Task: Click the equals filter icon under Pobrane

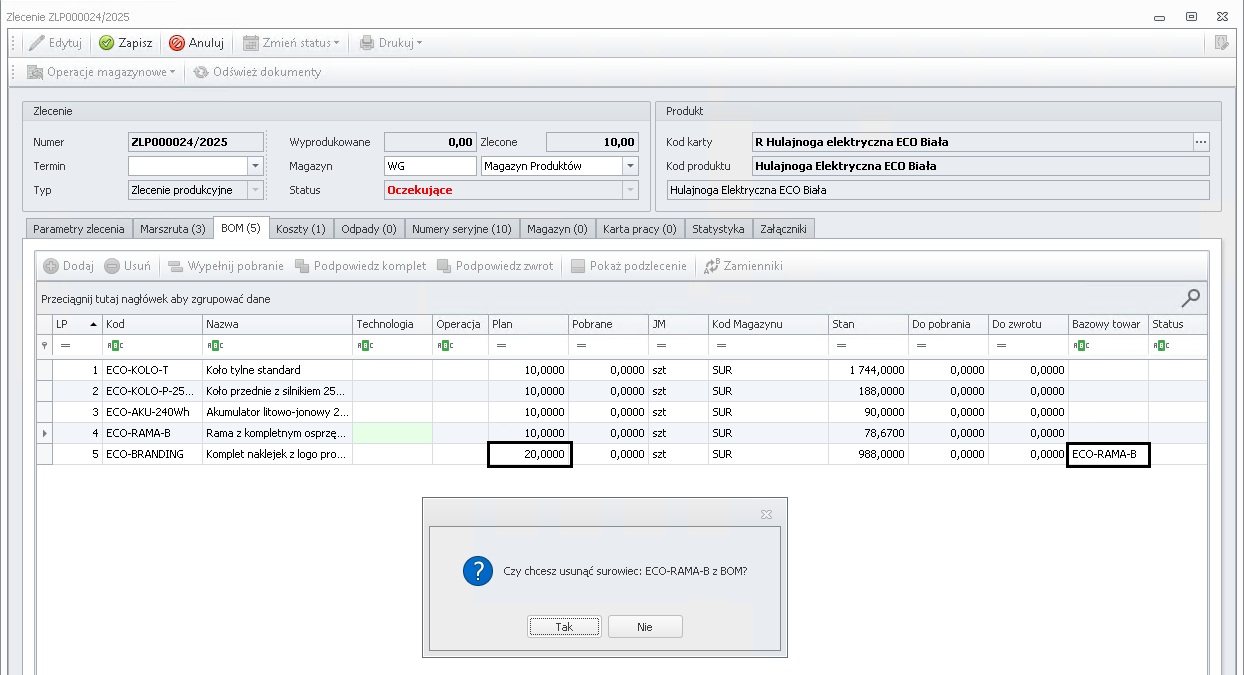Action: pyautogui.click(x=581, y=346)
